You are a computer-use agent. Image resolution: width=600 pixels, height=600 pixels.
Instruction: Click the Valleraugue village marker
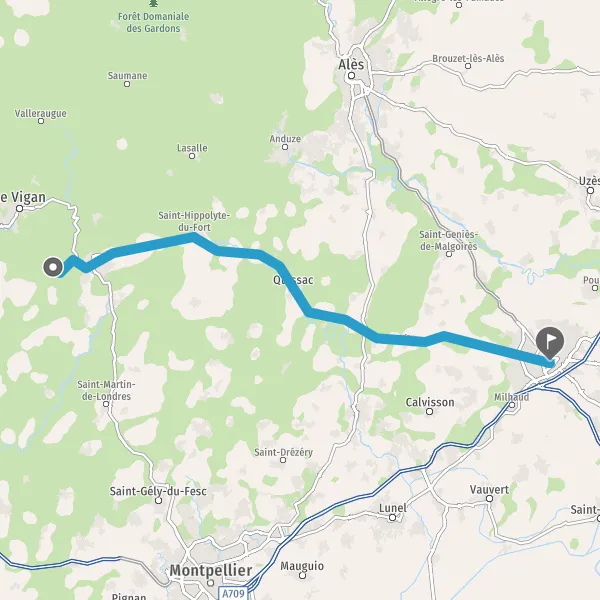[x=41, y=121]
